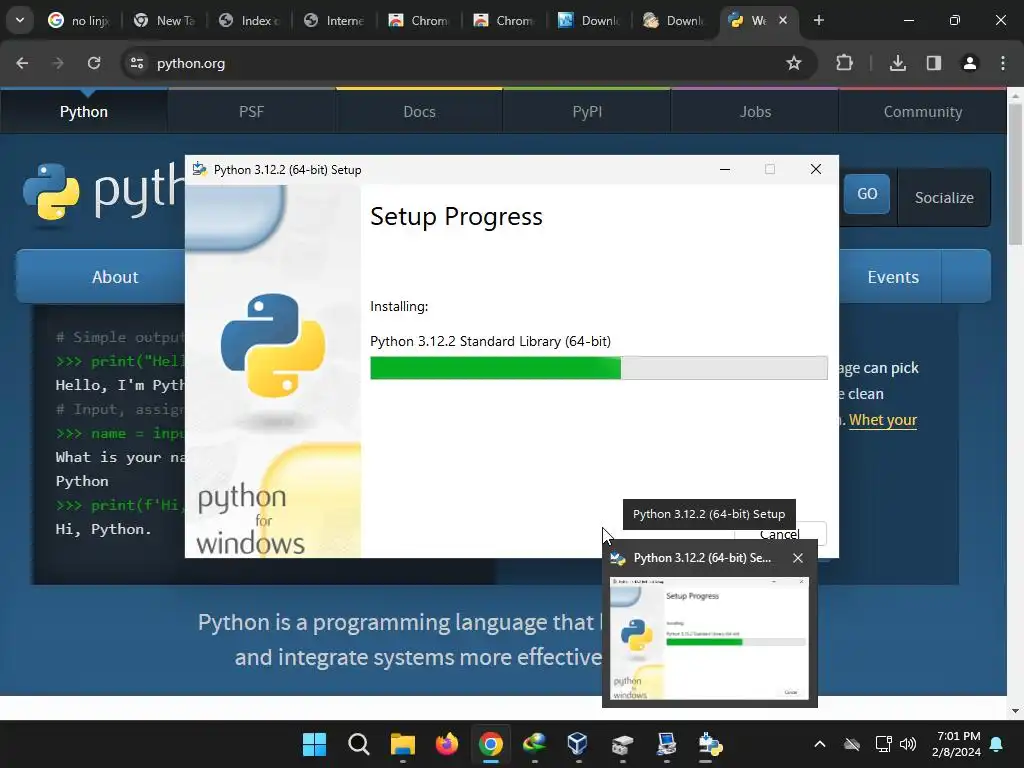Switch to the last 'Downl' tab

coord(674,20)
